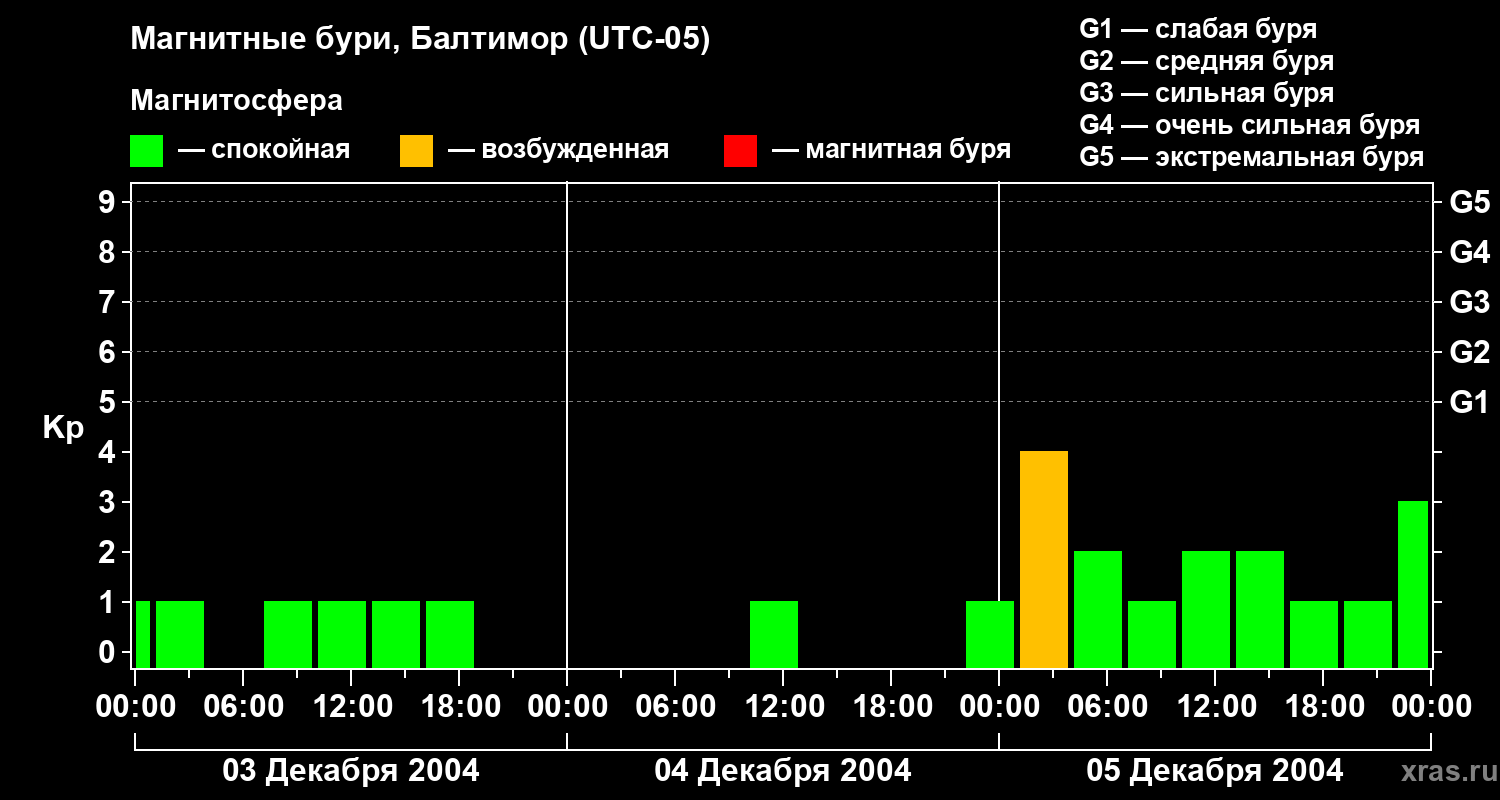Click the 18:00 tick label of 04 Декабря
Image resolution: width=1500 pixels, height=800 pixels.
(x=891, y=707)
